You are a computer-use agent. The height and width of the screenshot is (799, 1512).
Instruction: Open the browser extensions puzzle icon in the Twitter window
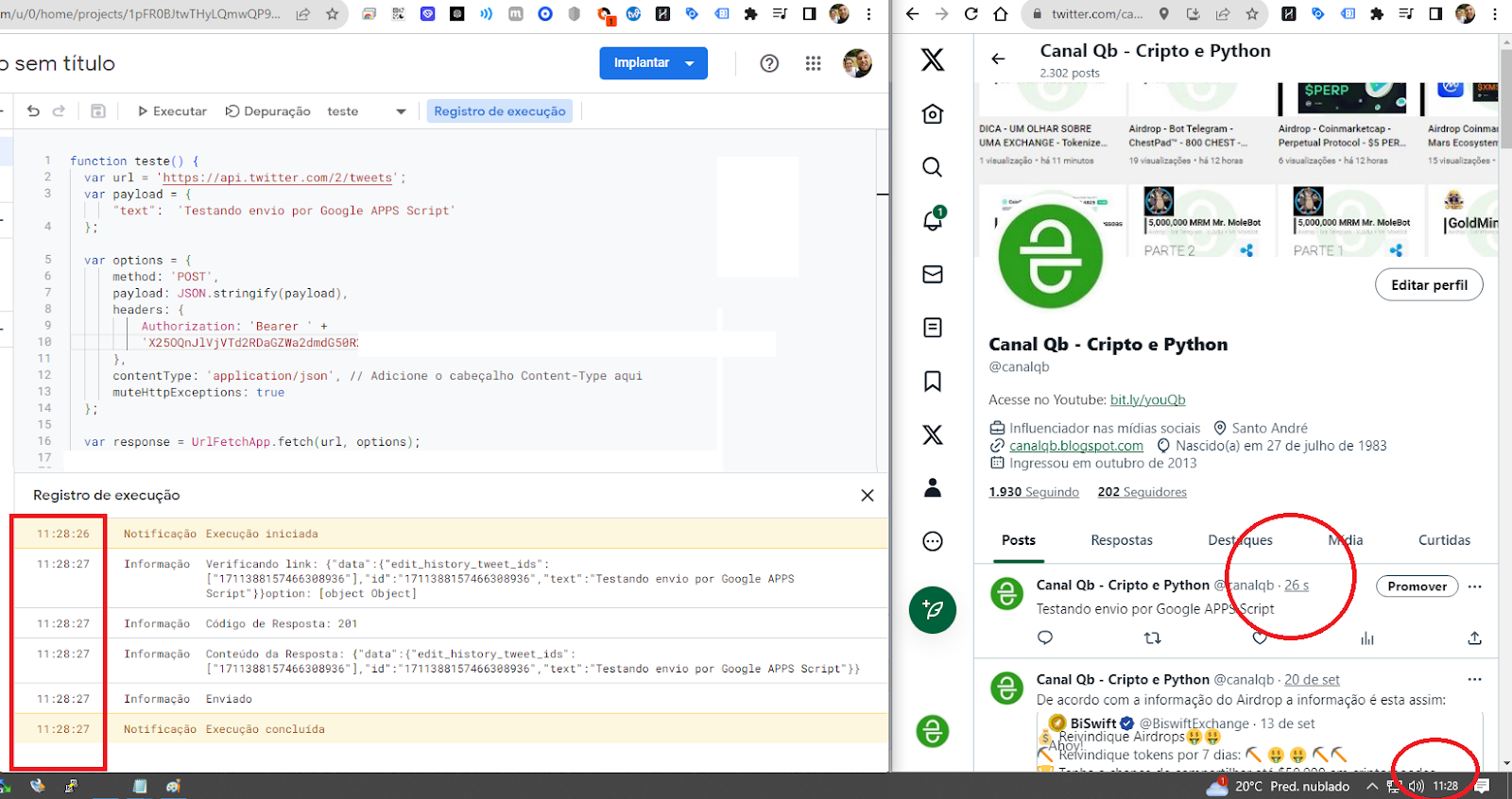click(1377, 14)
